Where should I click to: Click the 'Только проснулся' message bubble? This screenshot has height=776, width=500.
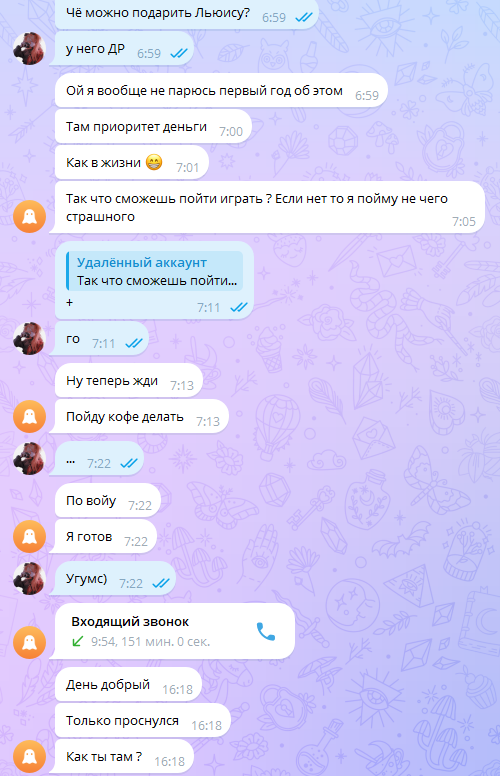[143, 721]
